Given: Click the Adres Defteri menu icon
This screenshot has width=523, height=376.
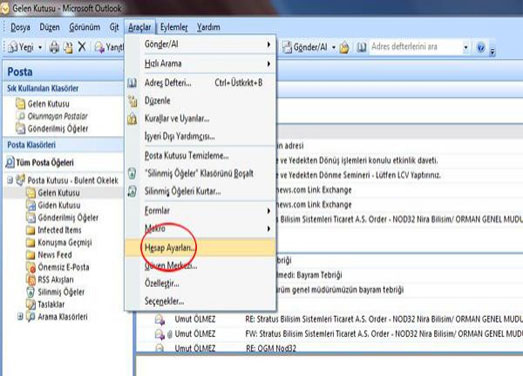Looking at the screenshot, I should click(x=132, y=83).
